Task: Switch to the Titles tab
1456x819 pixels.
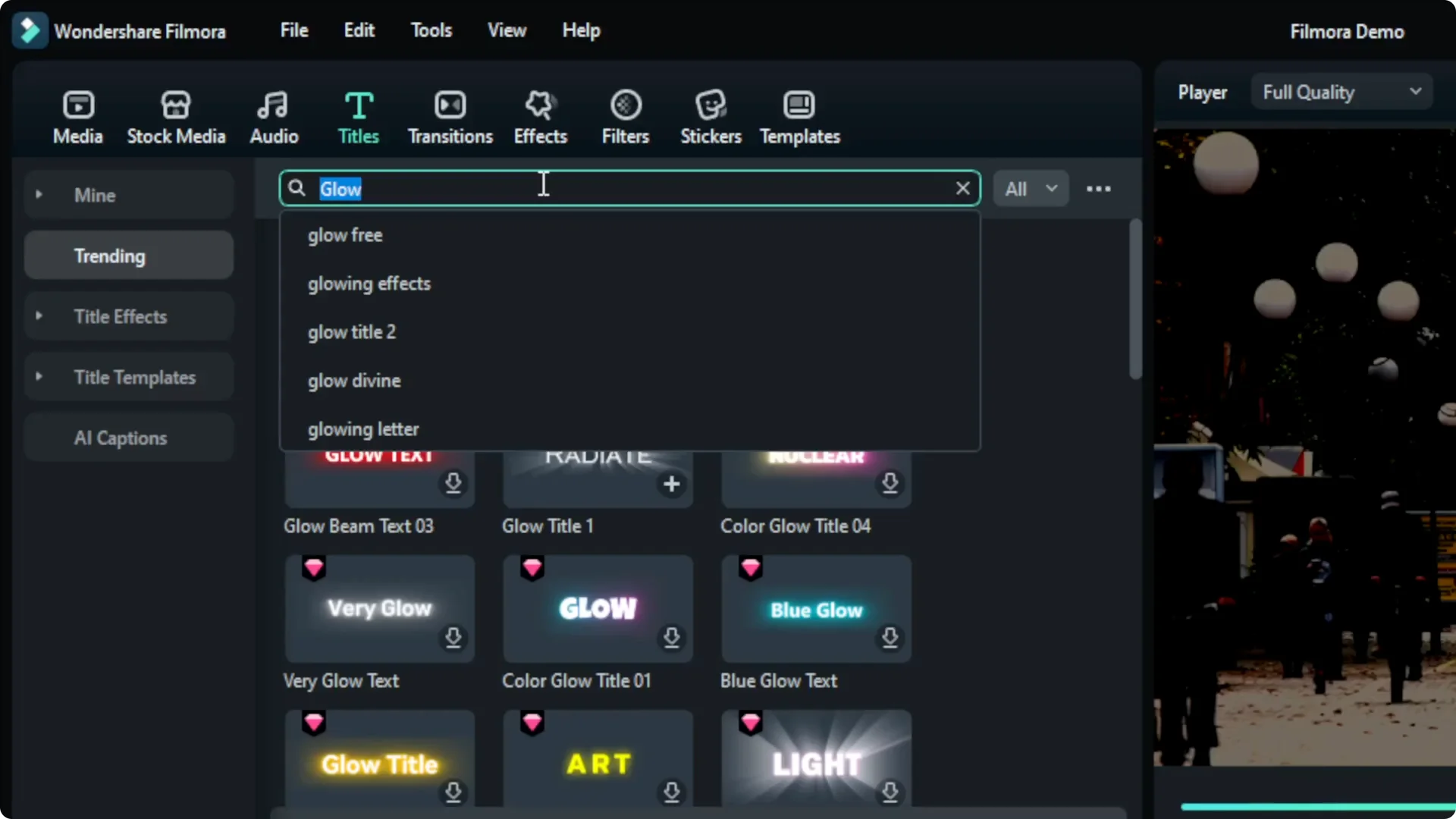Action: [358, 115]
